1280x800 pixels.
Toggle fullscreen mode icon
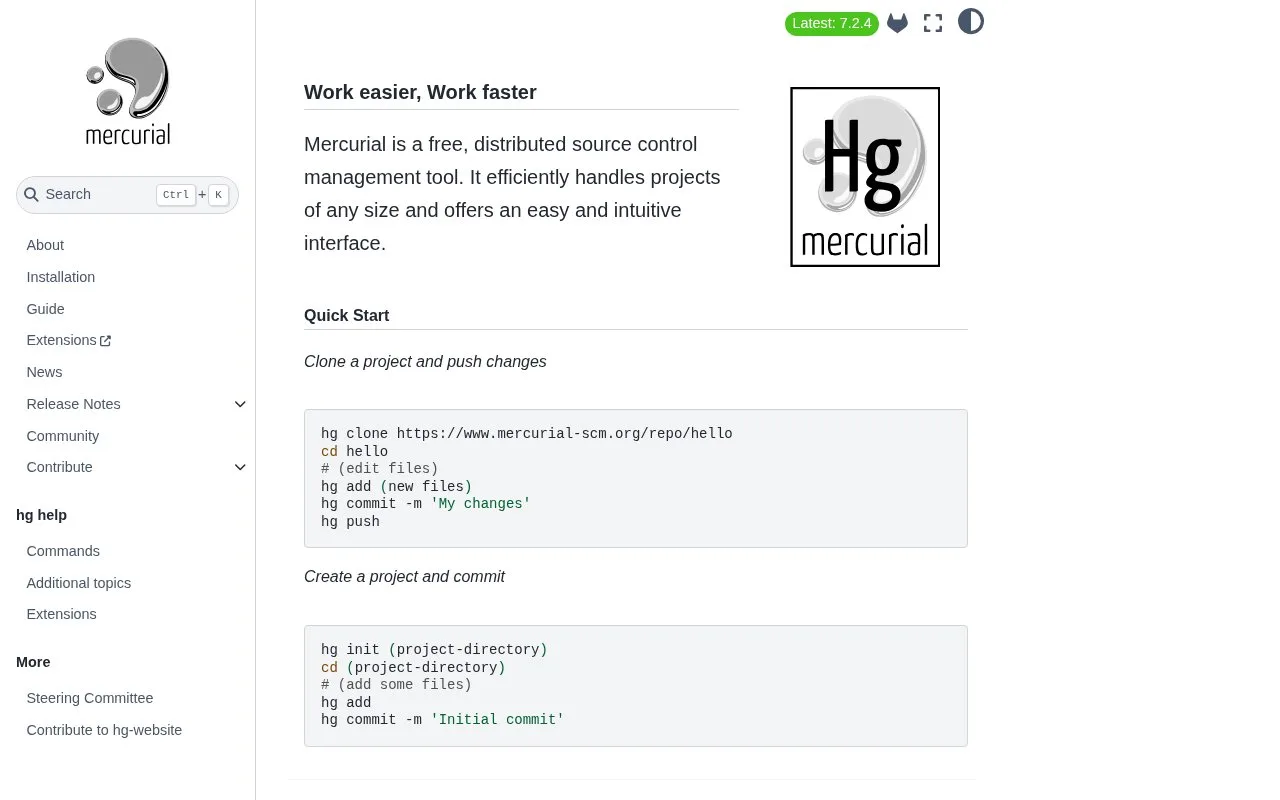(933, 23)
